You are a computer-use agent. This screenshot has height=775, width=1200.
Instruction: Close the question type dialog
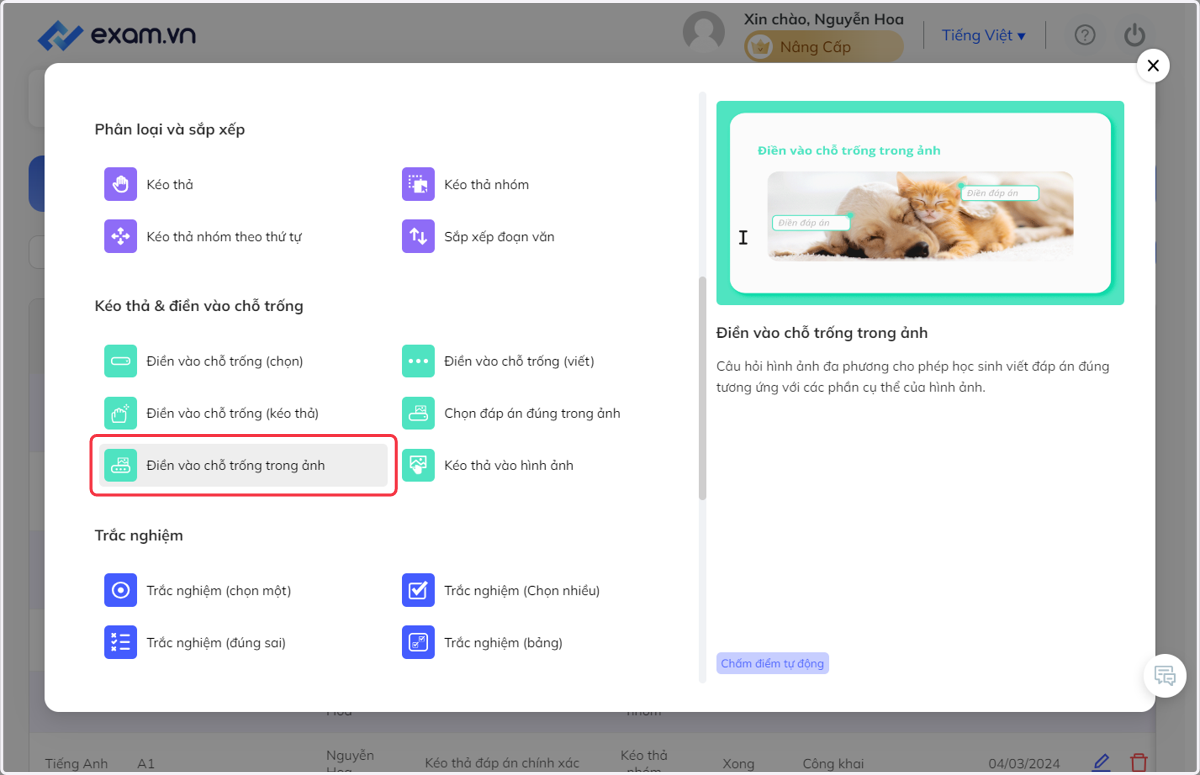[x=1153, y=66]
